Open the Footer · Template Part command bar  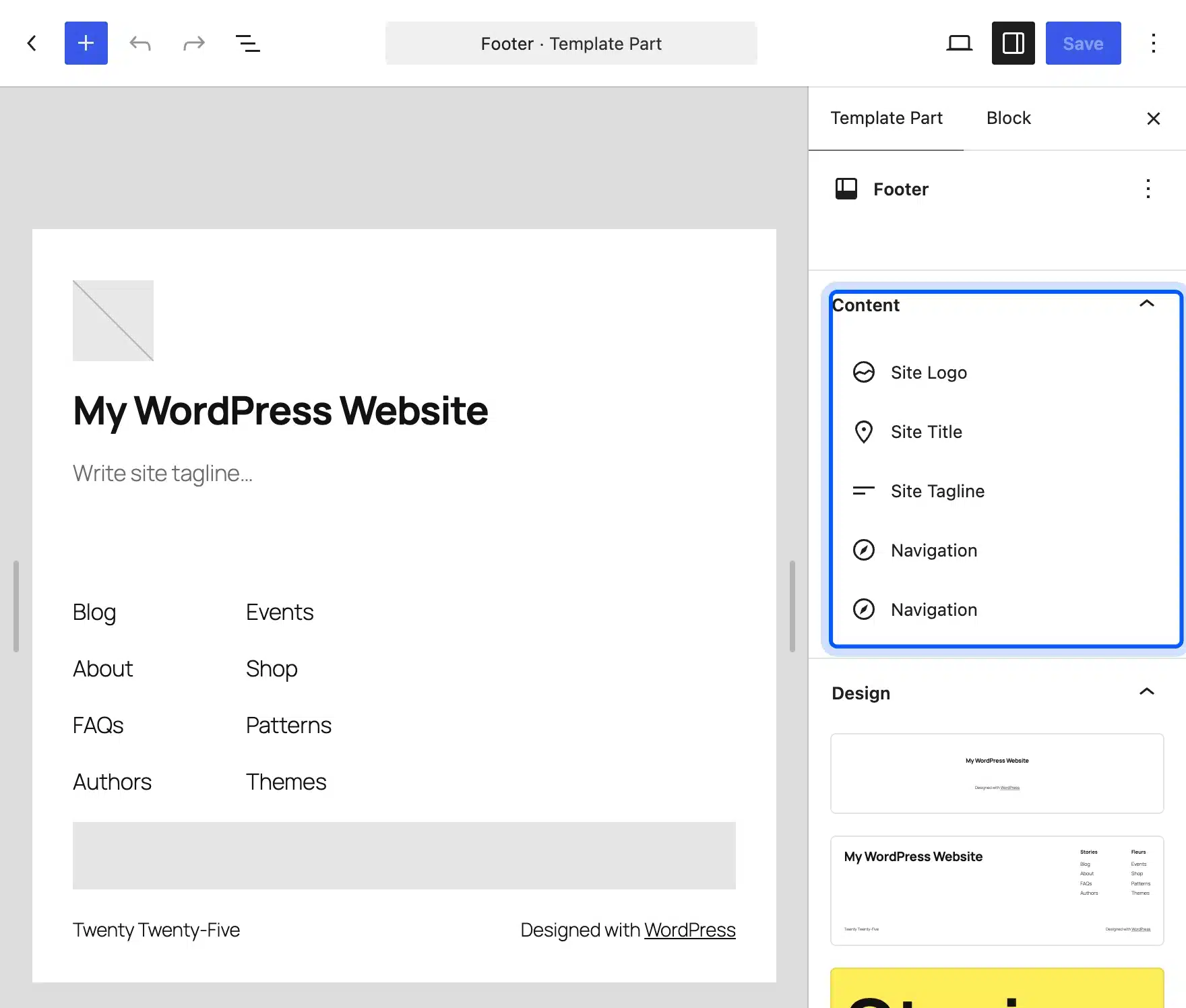coord(571,43)
